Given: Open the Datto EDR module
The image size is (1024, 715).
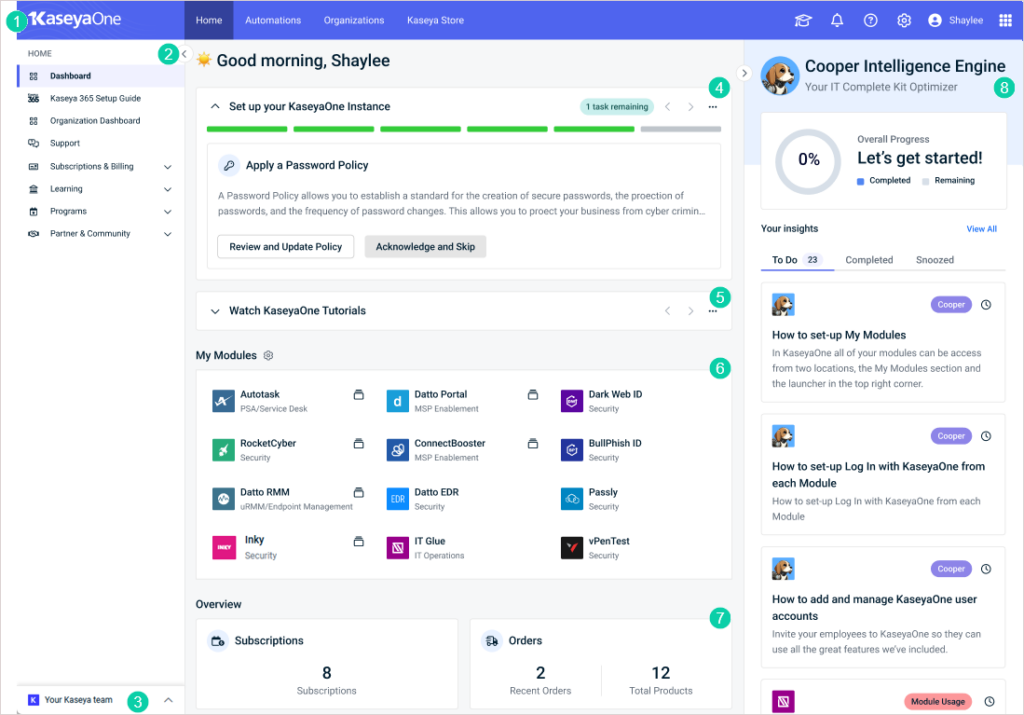Looking at the screenshot, I should click(423, 499).
